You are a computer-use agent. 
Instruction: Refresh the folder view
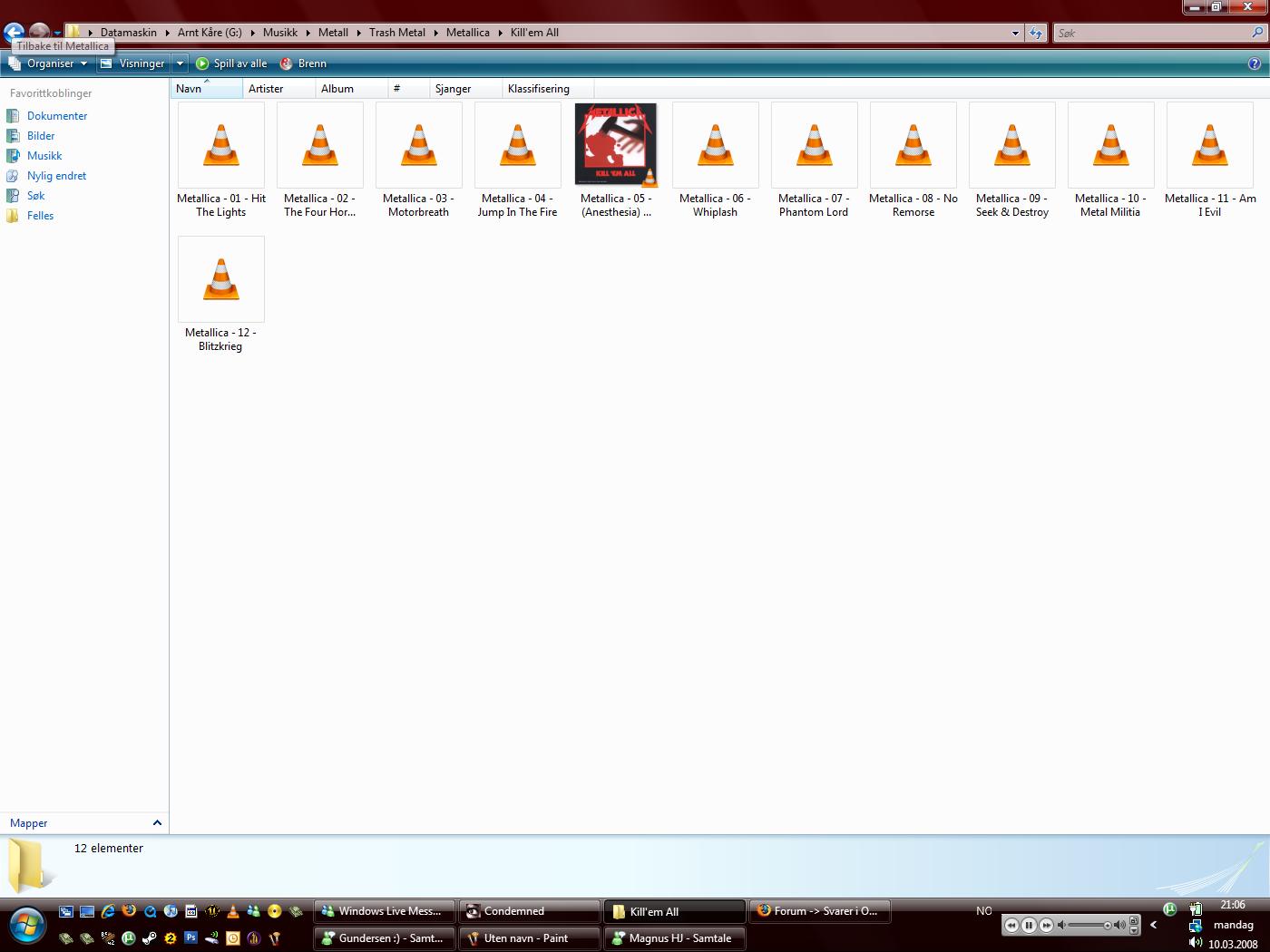click(x=1035, y=33)
